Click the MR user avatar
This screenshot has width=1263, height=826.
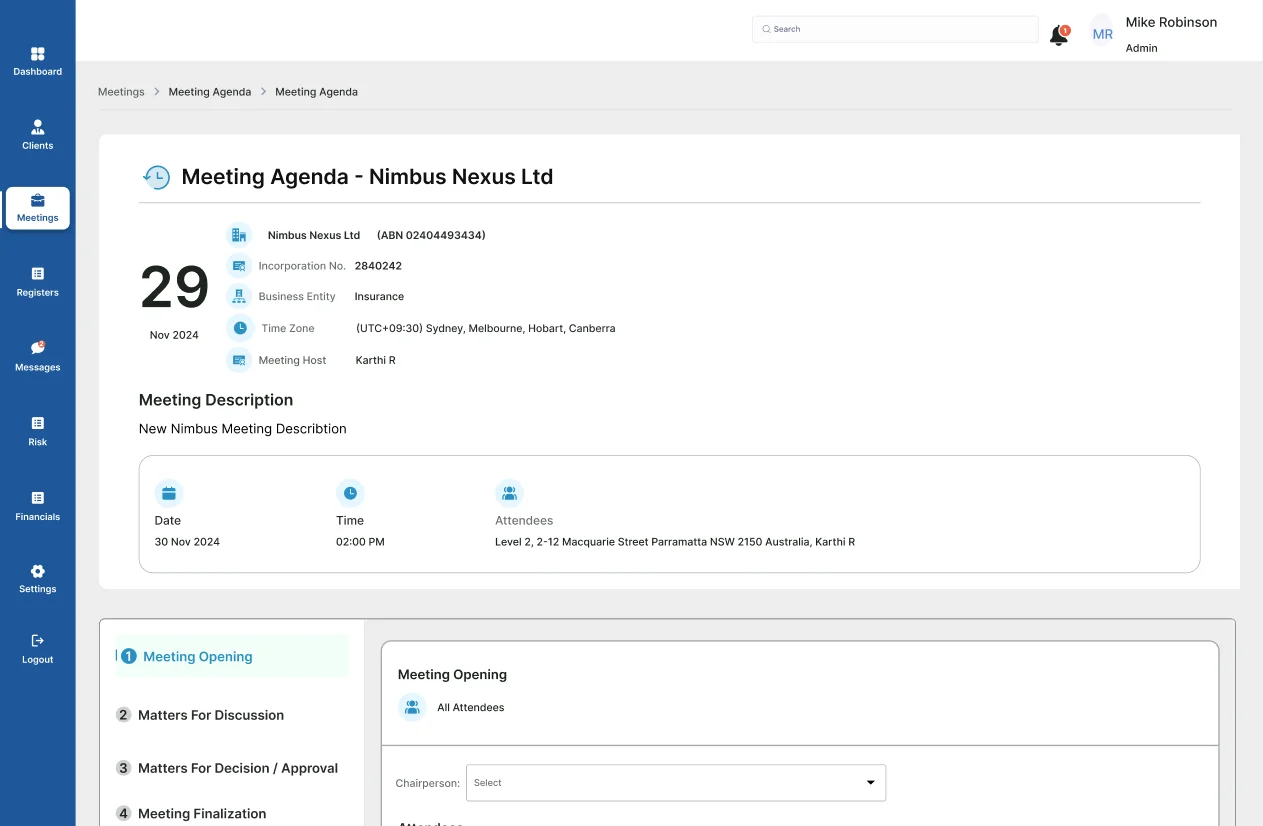point(1102,34)
